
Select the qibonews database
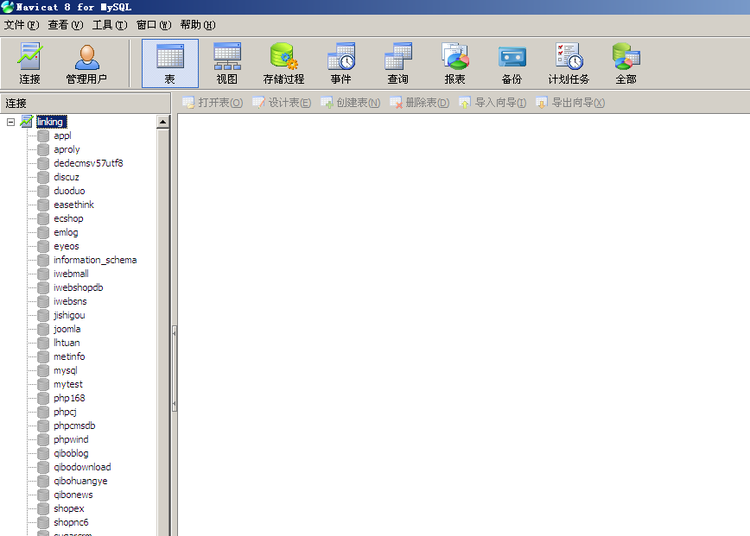(x=73, y=495)
